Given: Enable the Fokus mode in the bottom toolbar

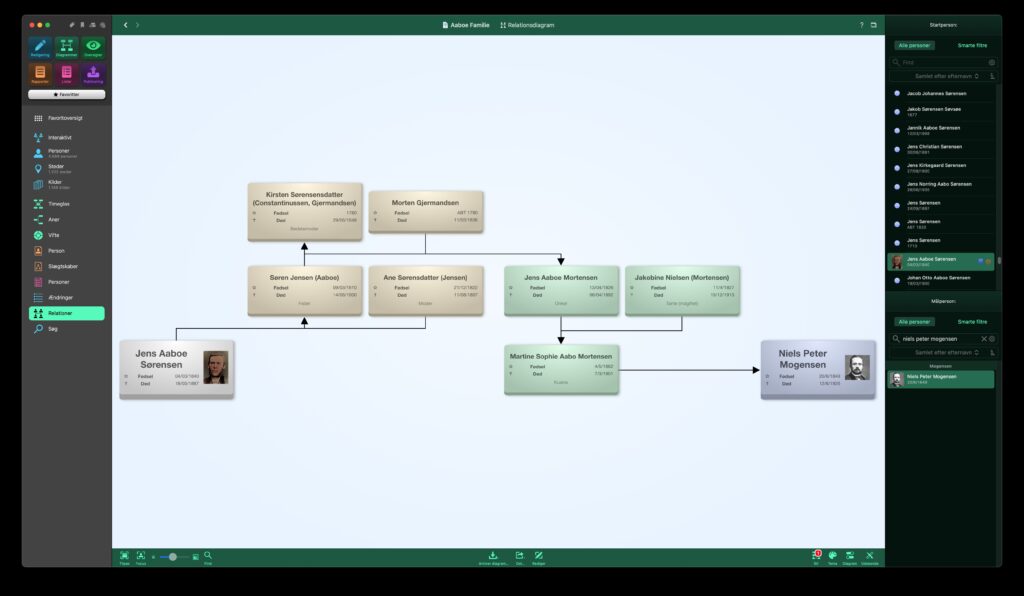Looking at the screenshot, I should point(140,556).
